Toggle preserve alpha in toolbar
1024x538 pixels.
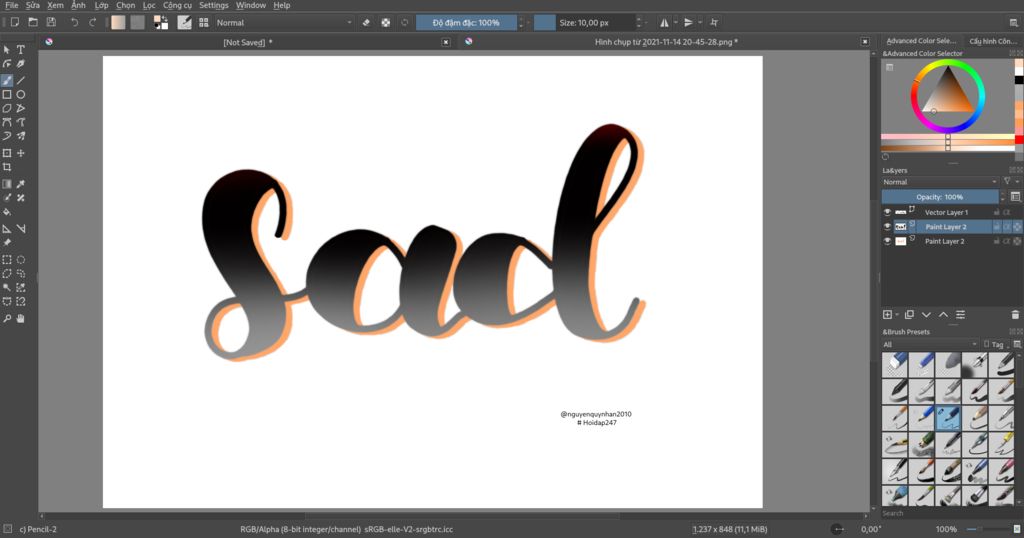click(386, 22)
